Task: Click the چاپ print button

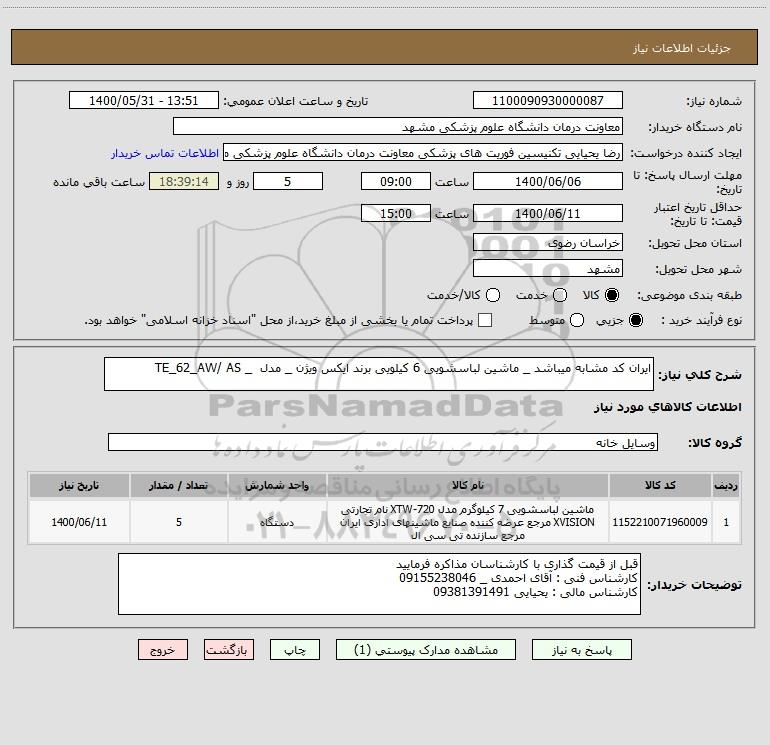Action: pyautogui.click(x=295, y=650)
